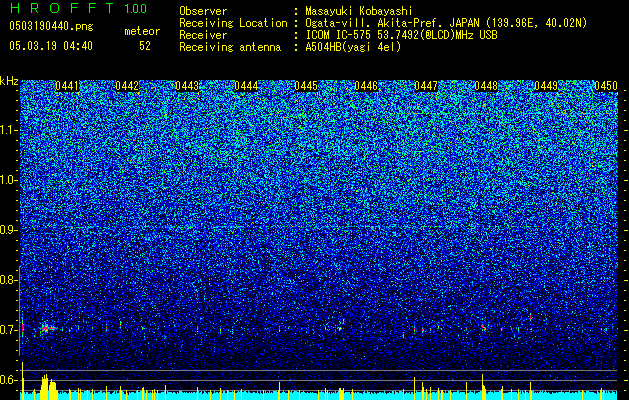Click the 0.8 frequency axis label
This screenshot has width=629, height=400.
pyautogui.click(x=9, y=280)
